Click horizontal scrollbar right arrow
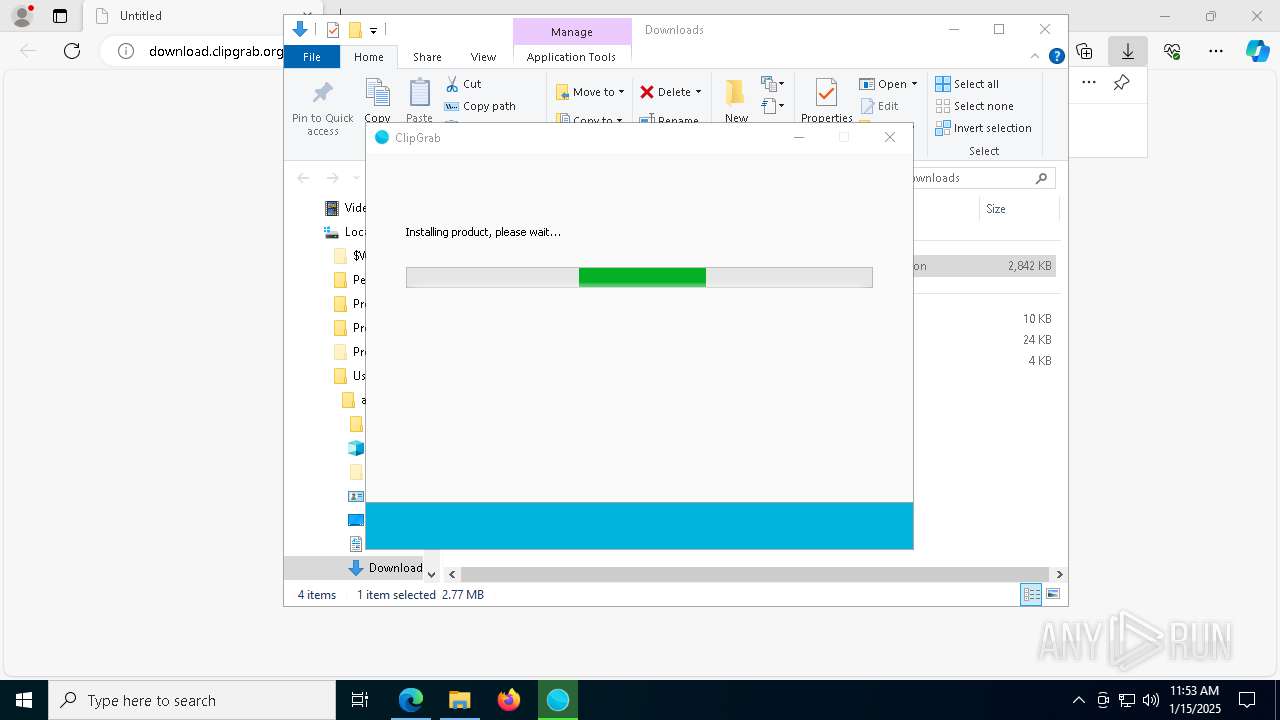Viewport: 1280px width, 720px height. (1060, 574)
